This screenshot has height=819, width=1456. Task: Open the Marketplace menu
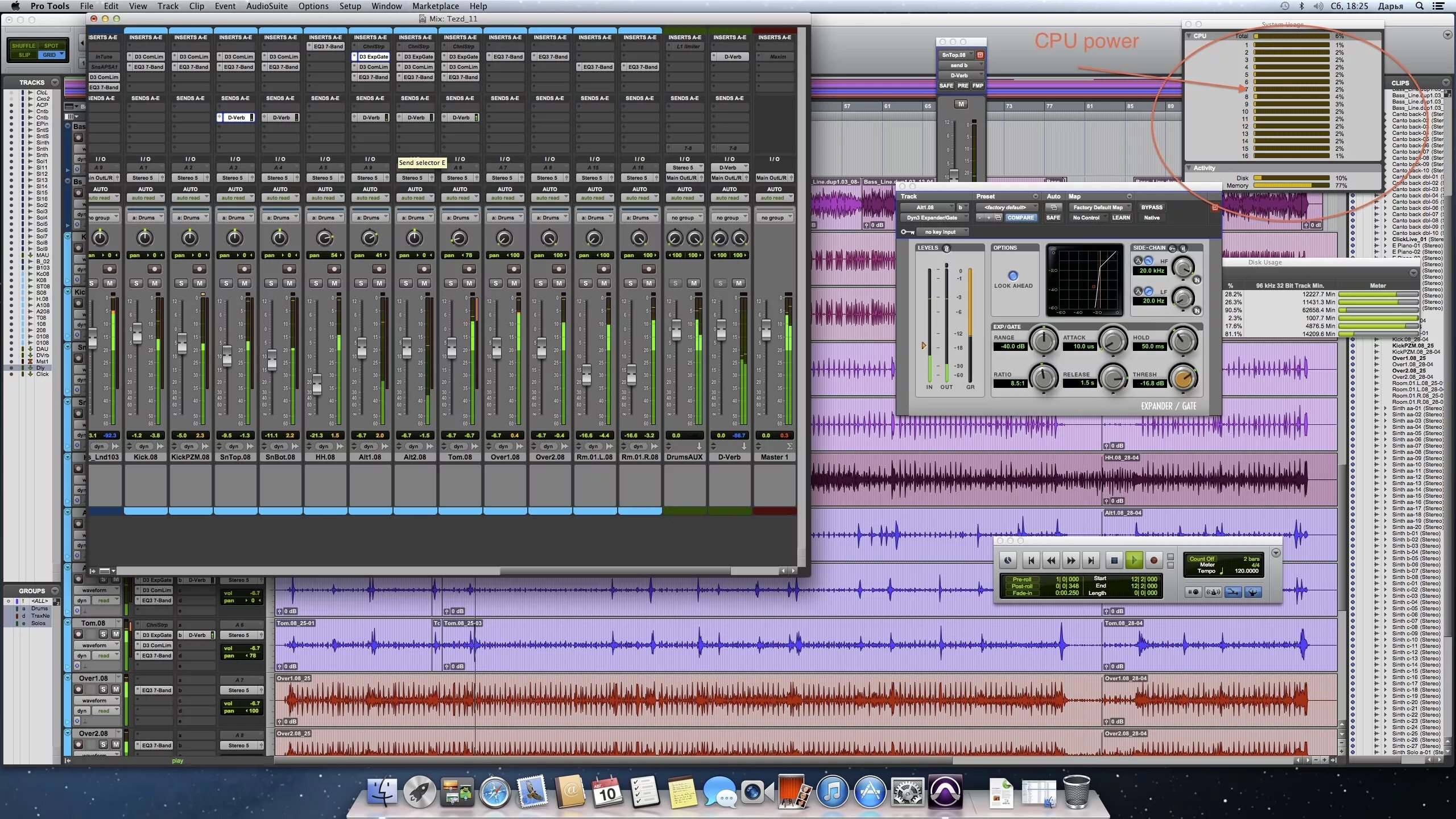tap(436, 6)
